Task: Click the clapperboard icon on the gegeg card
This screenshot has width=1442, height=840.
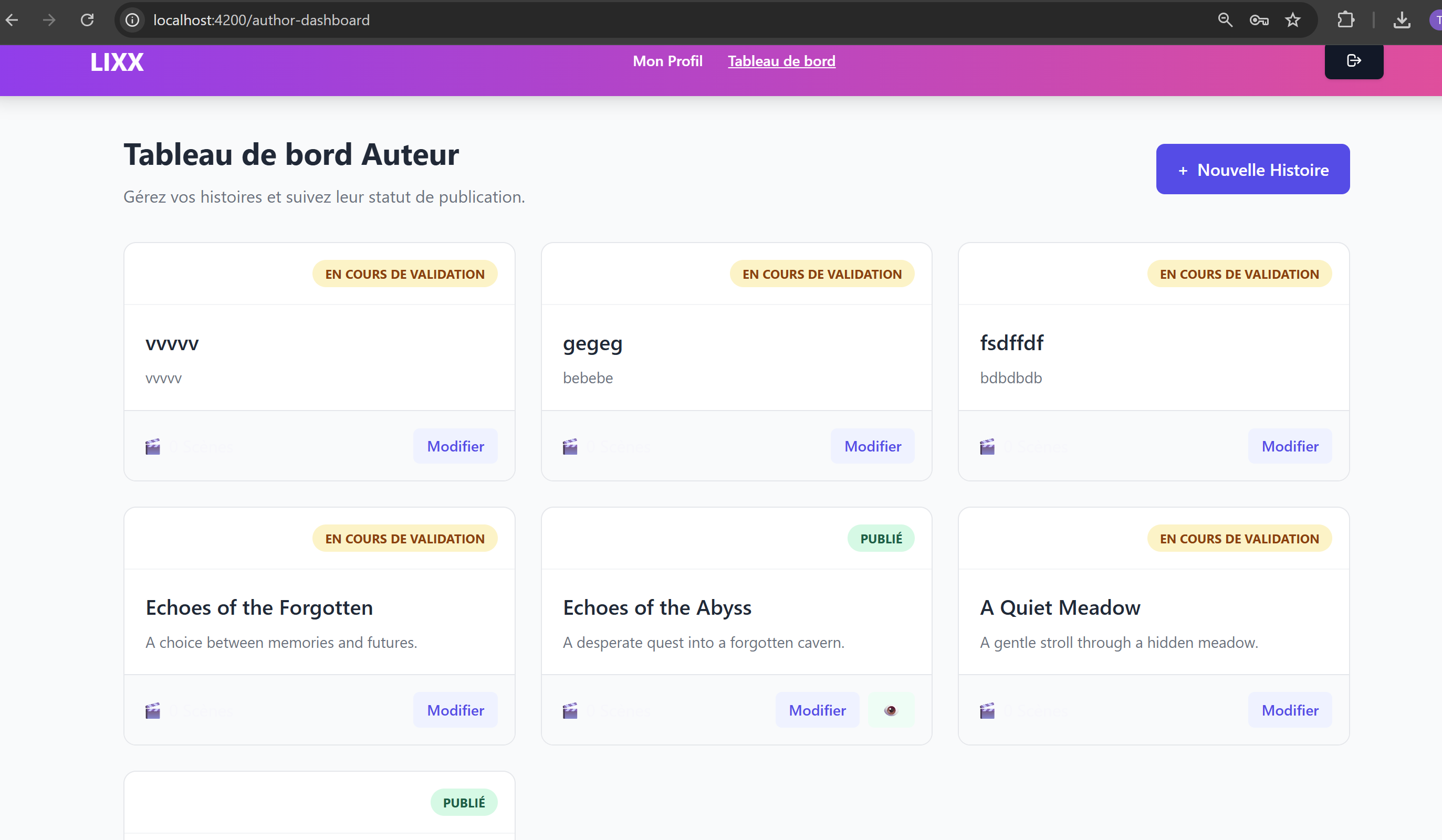Action: coord(570,446)
